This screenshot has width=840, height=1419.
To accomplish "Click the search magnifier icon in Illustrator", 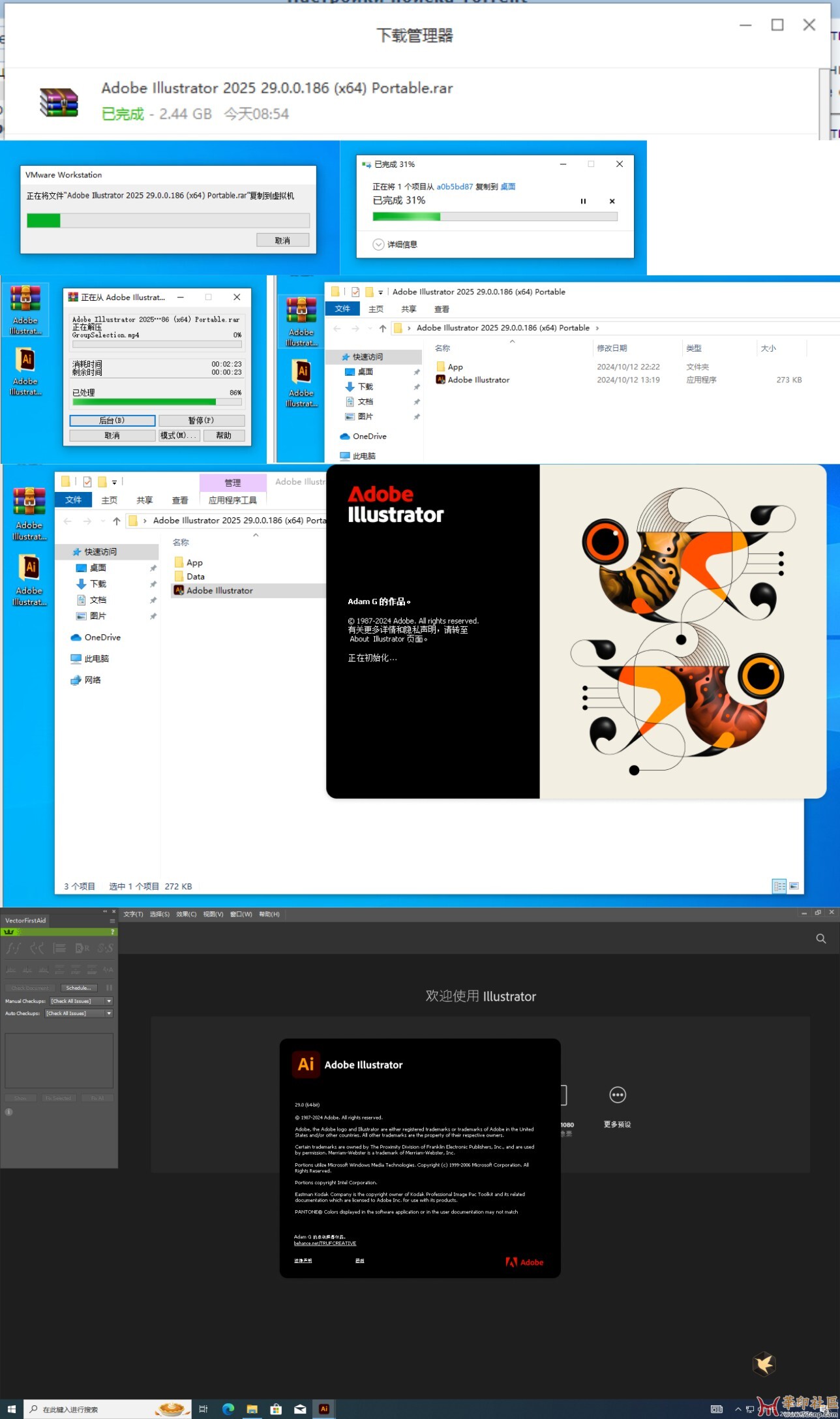I will 821,938.
